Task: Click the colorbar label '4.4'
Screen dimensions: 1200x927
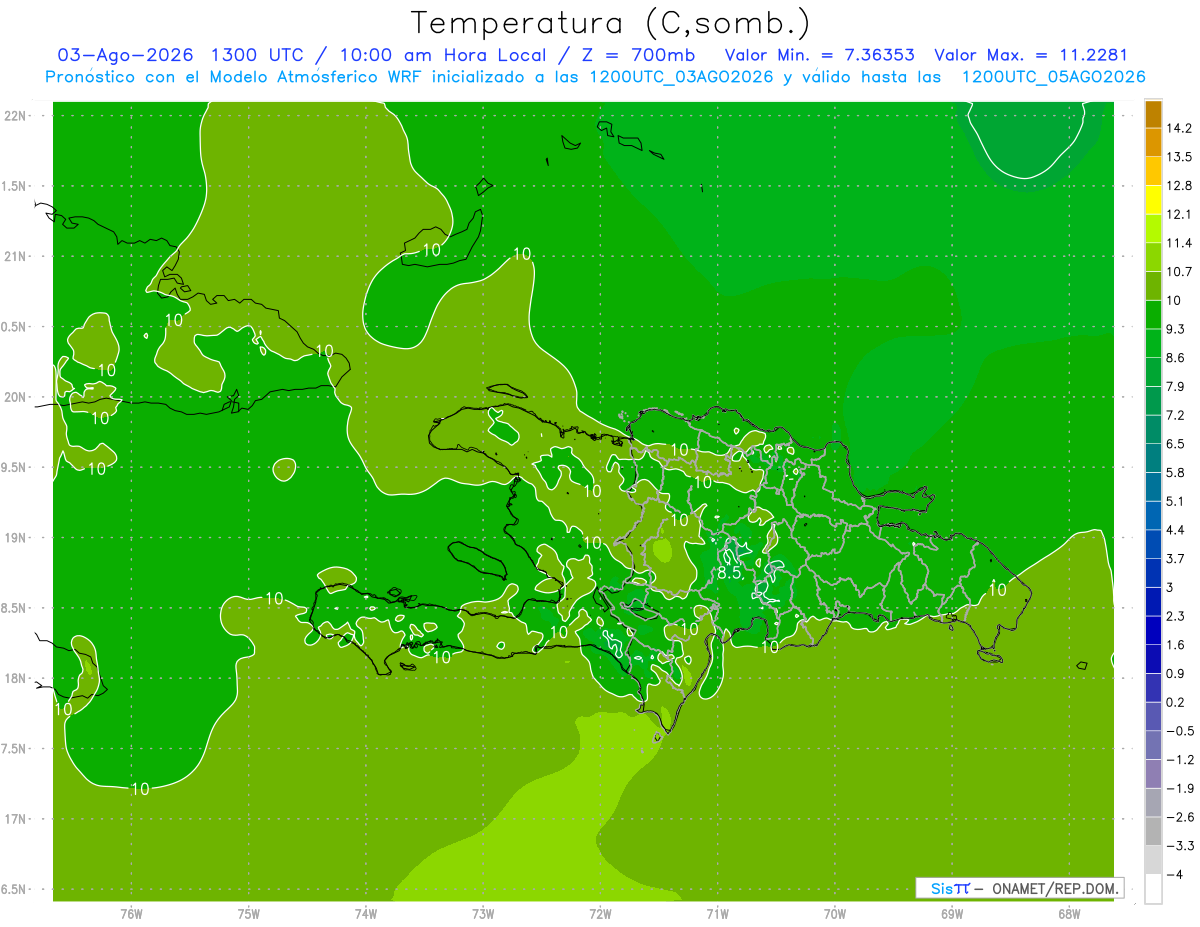Action: [x=1175, y=530]
